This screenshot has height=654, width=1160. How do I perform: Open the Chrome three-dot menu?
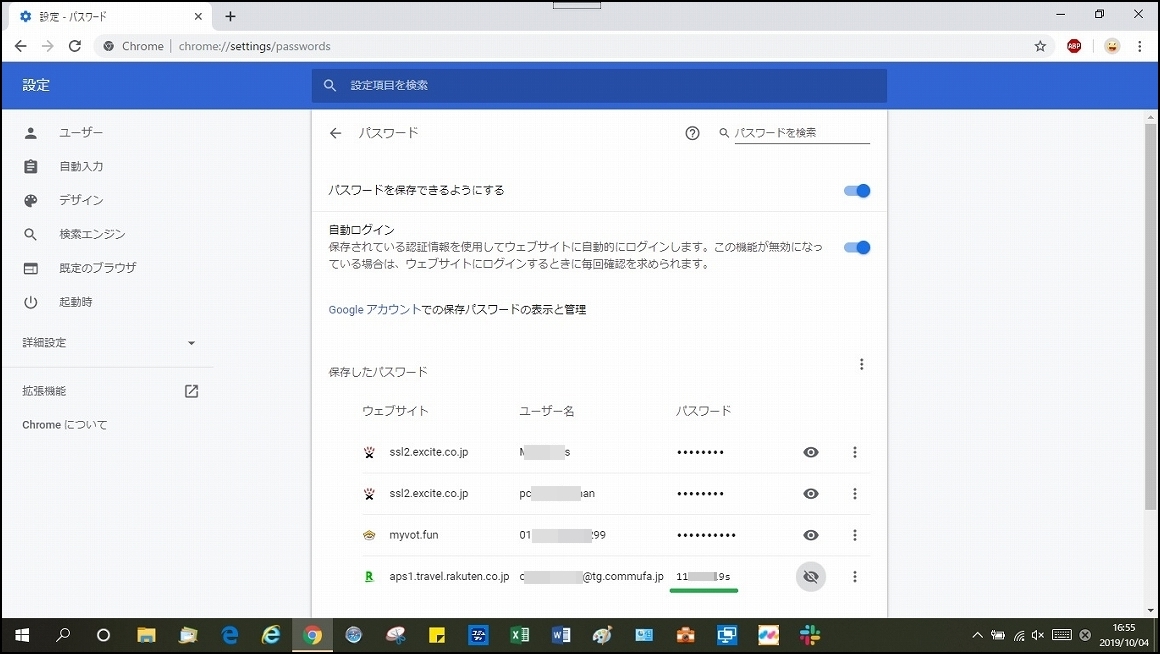coord(1139,46)
